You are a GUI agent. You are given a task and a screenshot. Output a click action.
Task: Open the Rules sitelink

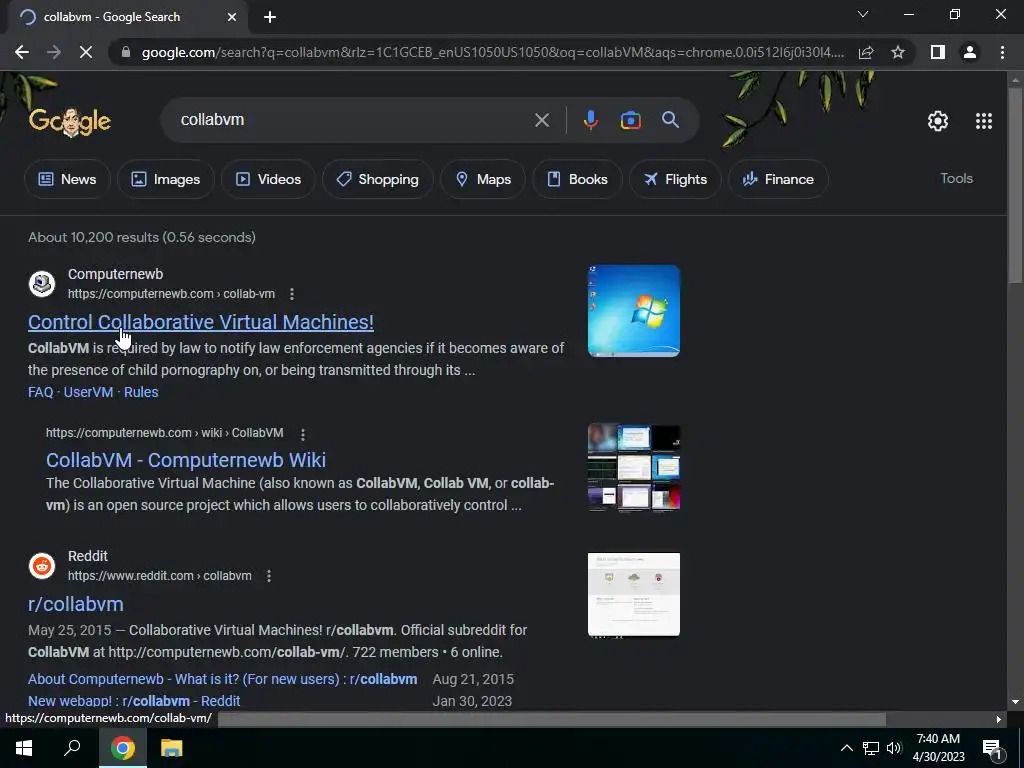pos(141,392)
